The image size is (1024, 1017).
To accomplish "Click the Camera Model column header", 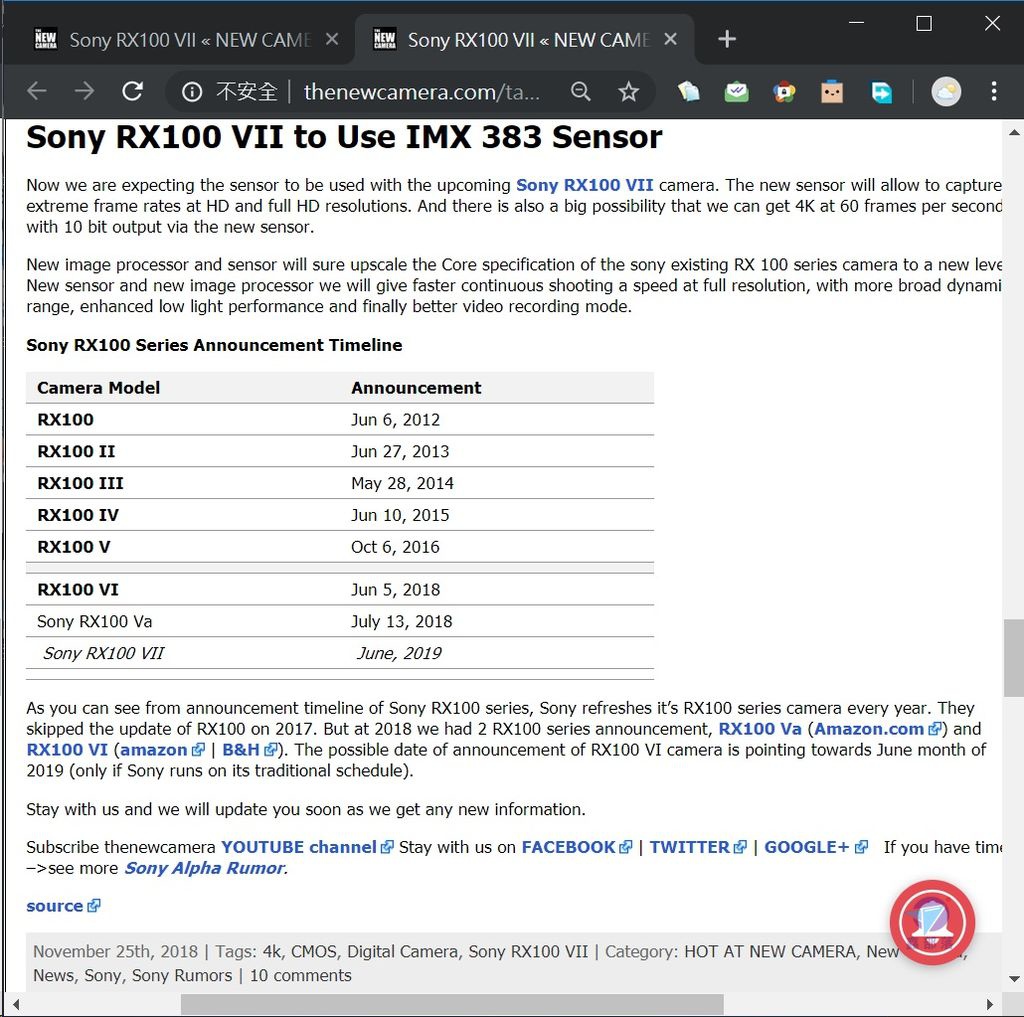I will pos(99,388).
